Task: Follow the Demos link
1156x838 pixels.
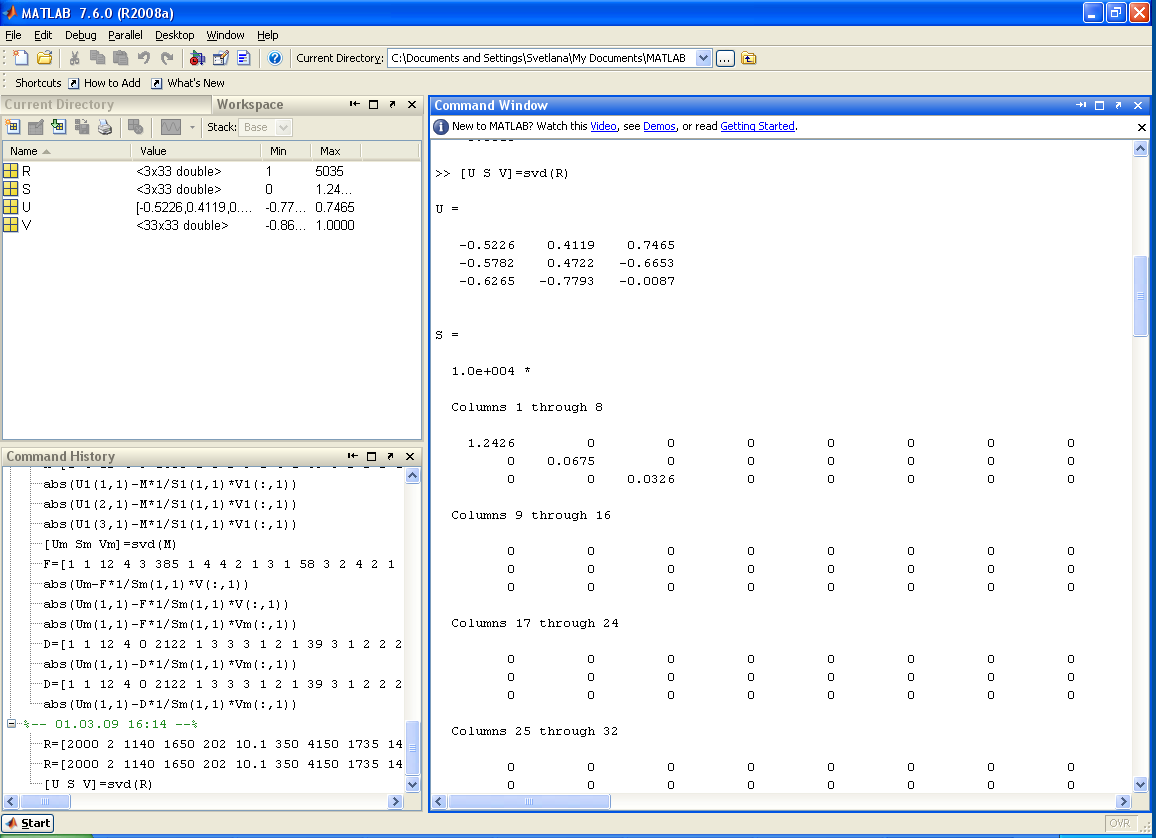Action: [659, 127]
